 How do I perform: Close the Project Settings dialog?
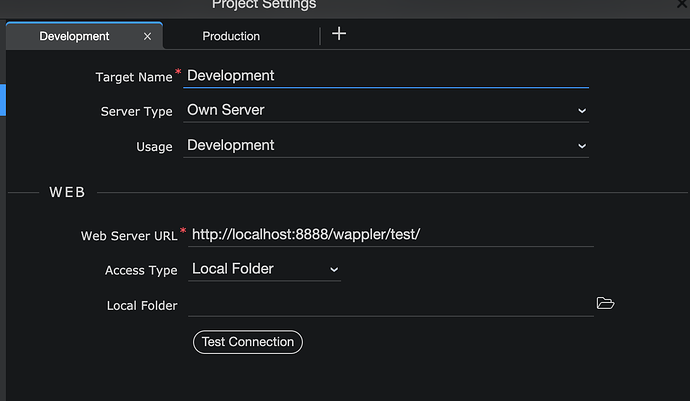point(683,4)
